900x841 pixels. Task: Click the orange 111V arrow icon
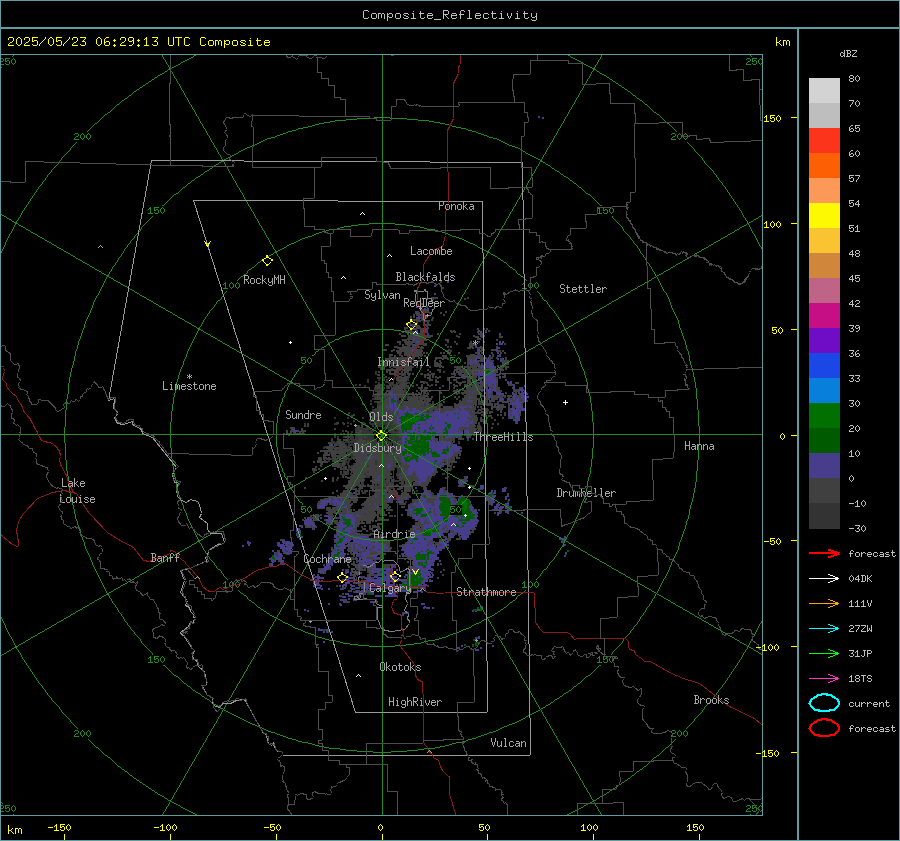(824, 603)
